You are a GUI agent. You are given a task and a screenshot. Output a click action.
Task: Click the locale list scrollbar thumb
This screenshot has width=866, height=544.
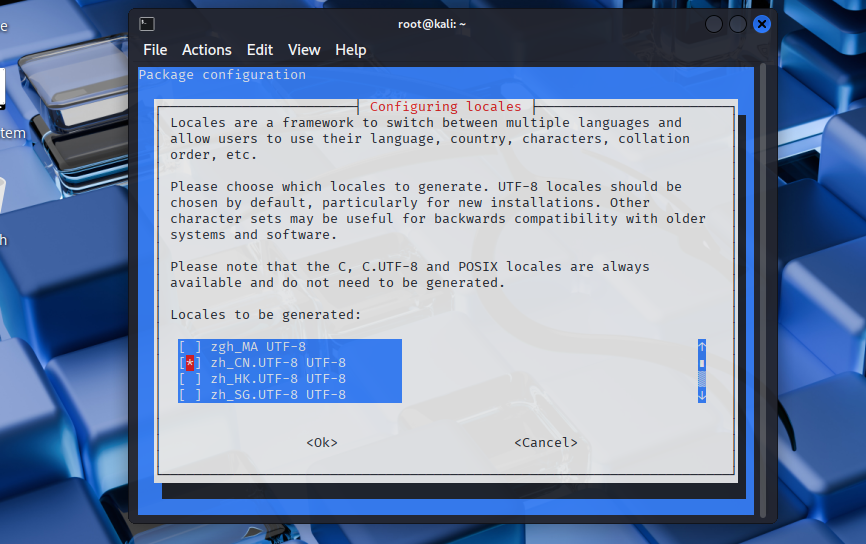coord(702,363)
